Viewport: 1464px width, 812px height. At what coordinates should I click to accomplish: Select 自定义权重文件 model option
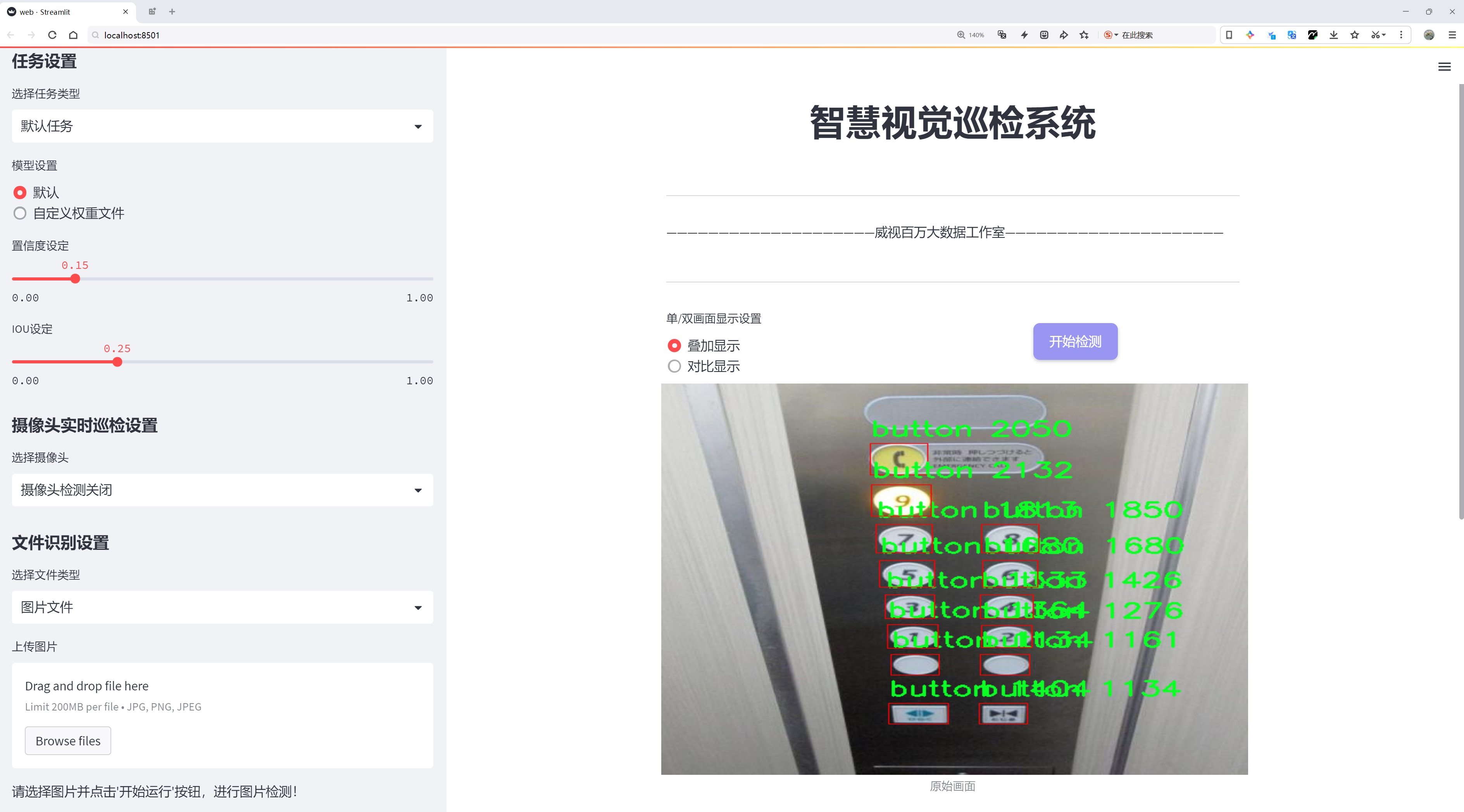pos(68,213)
